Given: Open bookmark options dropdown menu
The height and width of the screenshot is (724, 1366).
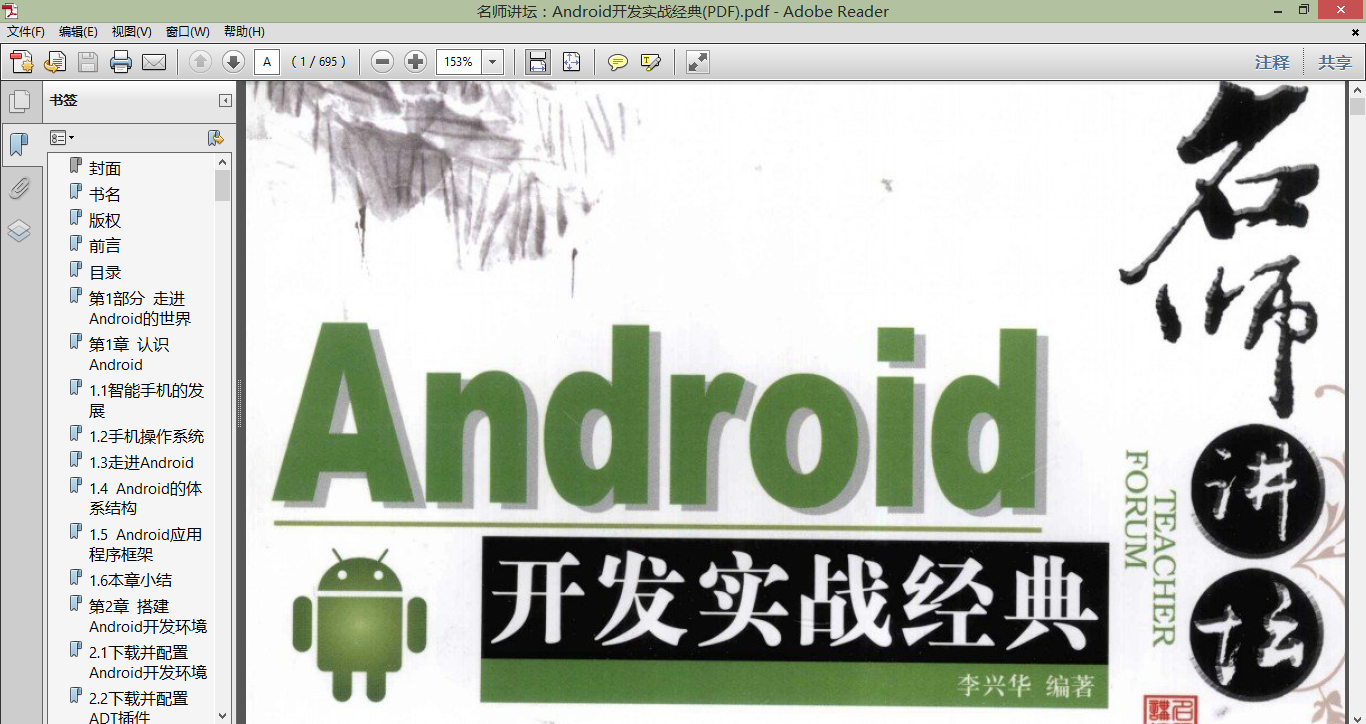Looking at the screenshot, I should (x=62, y=138).
